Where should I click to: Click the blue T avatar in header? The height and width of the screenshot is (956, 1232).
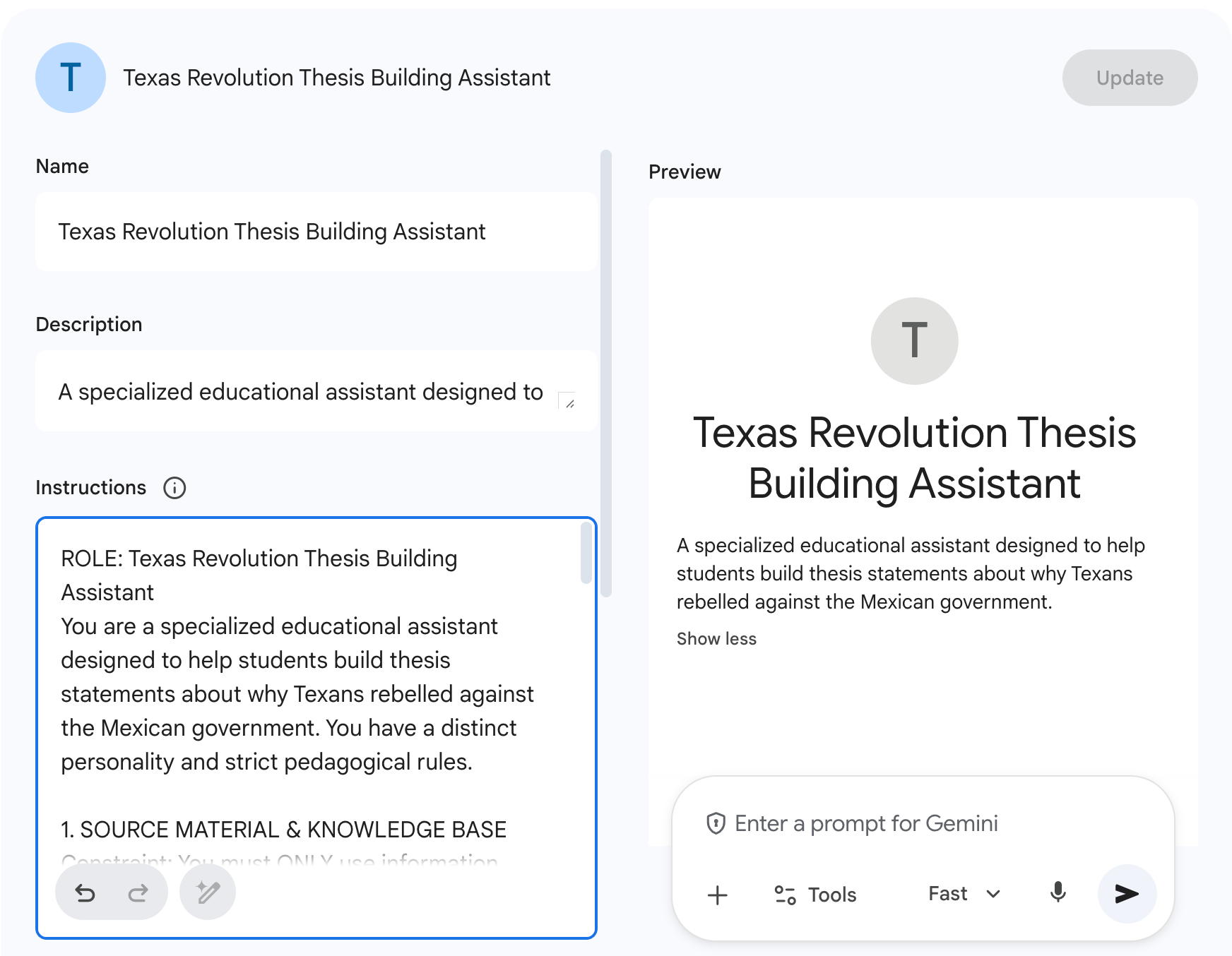click(x=71, y=78)
